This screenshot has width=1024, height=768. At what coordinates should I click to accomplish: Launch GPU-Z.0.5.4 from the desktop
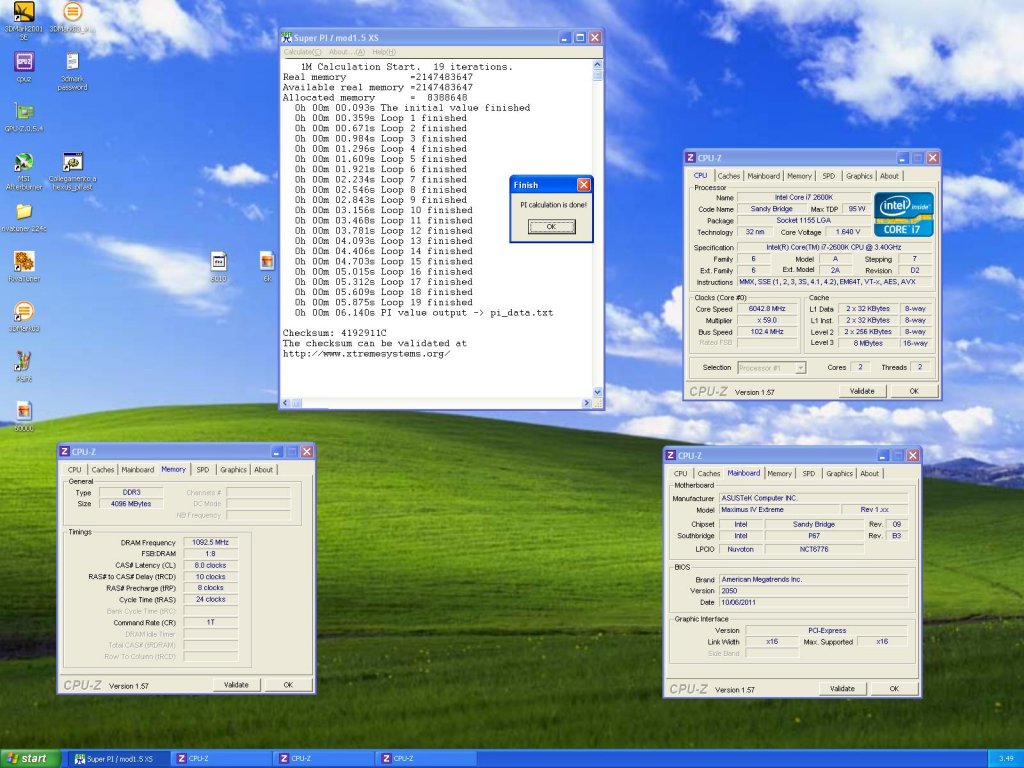pyautogui.click(x=24, y=118)
